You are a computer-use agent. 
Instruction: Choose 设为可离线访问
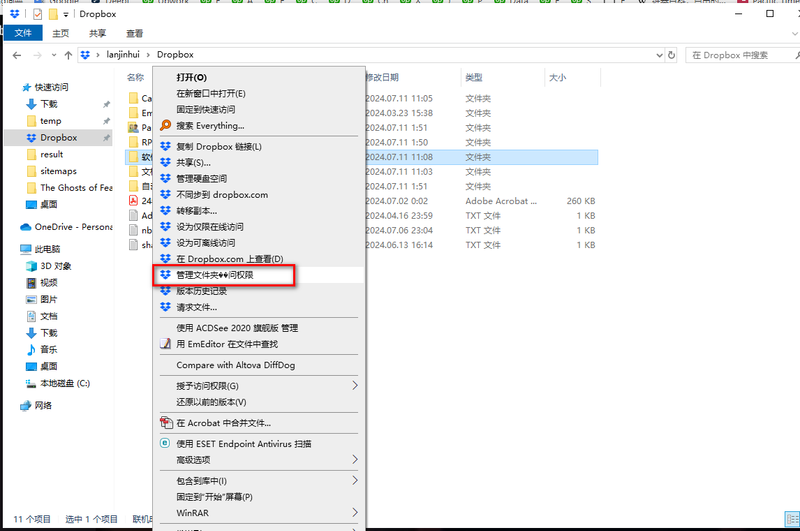point(258,243)
